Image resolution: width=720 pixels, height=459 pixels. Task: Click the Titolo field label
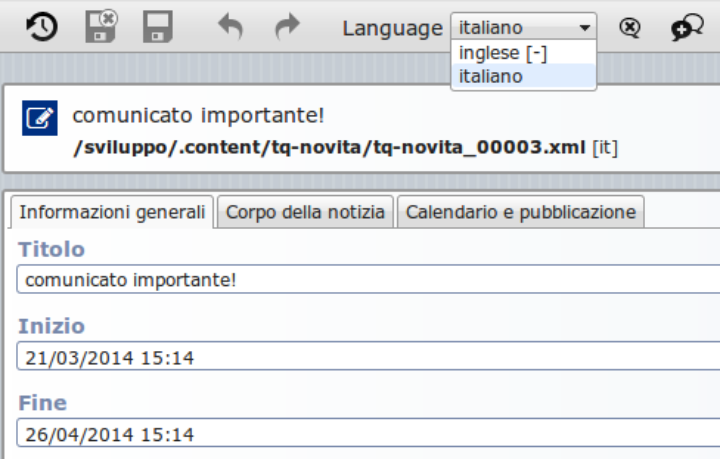coord(51,250)
